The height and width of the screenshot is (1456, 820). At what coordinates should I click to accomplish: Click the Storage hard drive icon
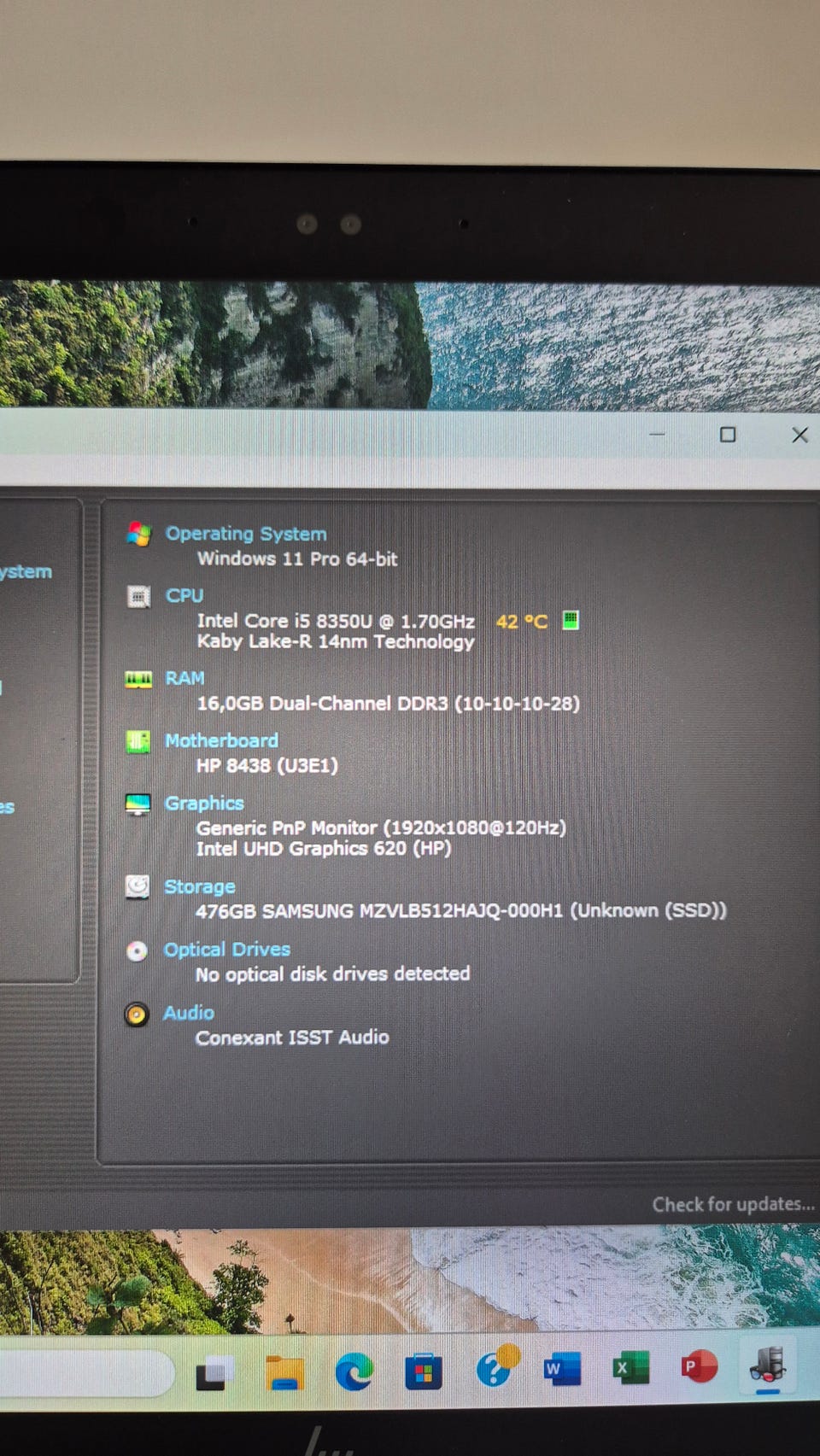(138, 886)
